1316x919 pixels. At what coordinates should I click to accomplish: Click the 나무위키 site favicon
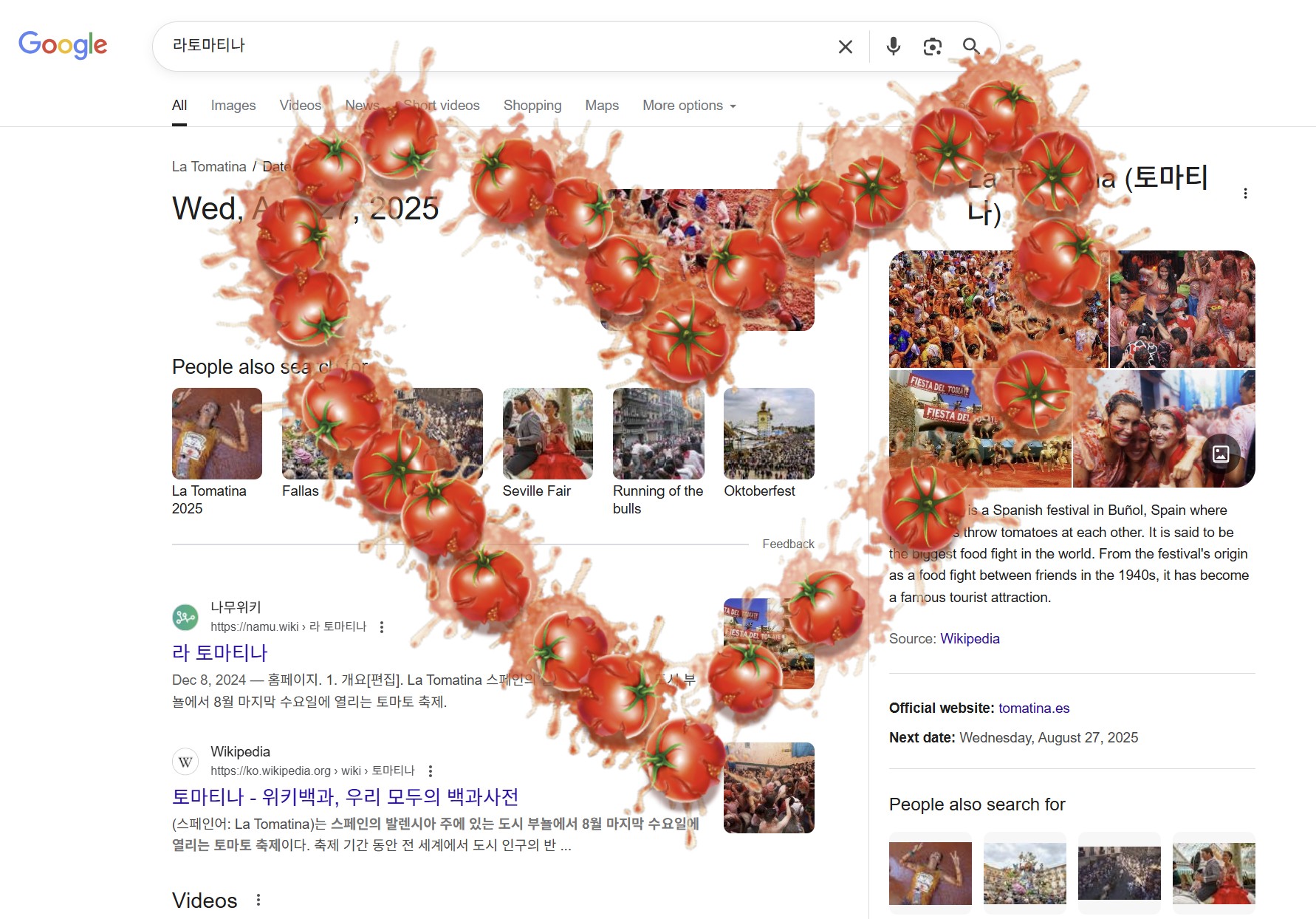(x=185, y=617)
